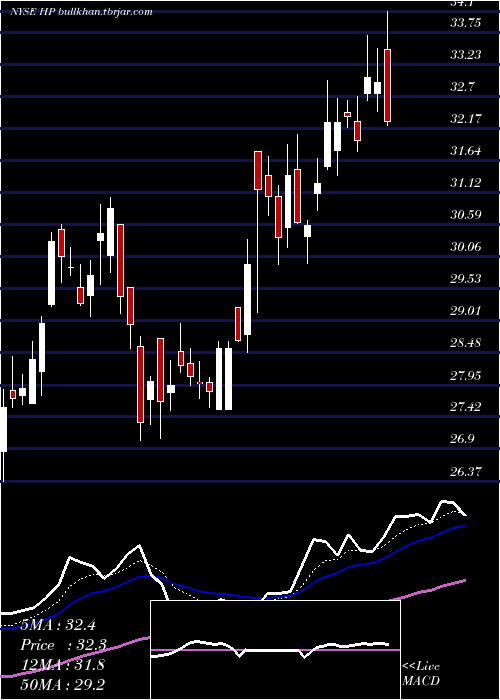Select the 32.17 price axis label
Image resolution: width=500 pixels, height=700 pixels.
tap(466, 119)
